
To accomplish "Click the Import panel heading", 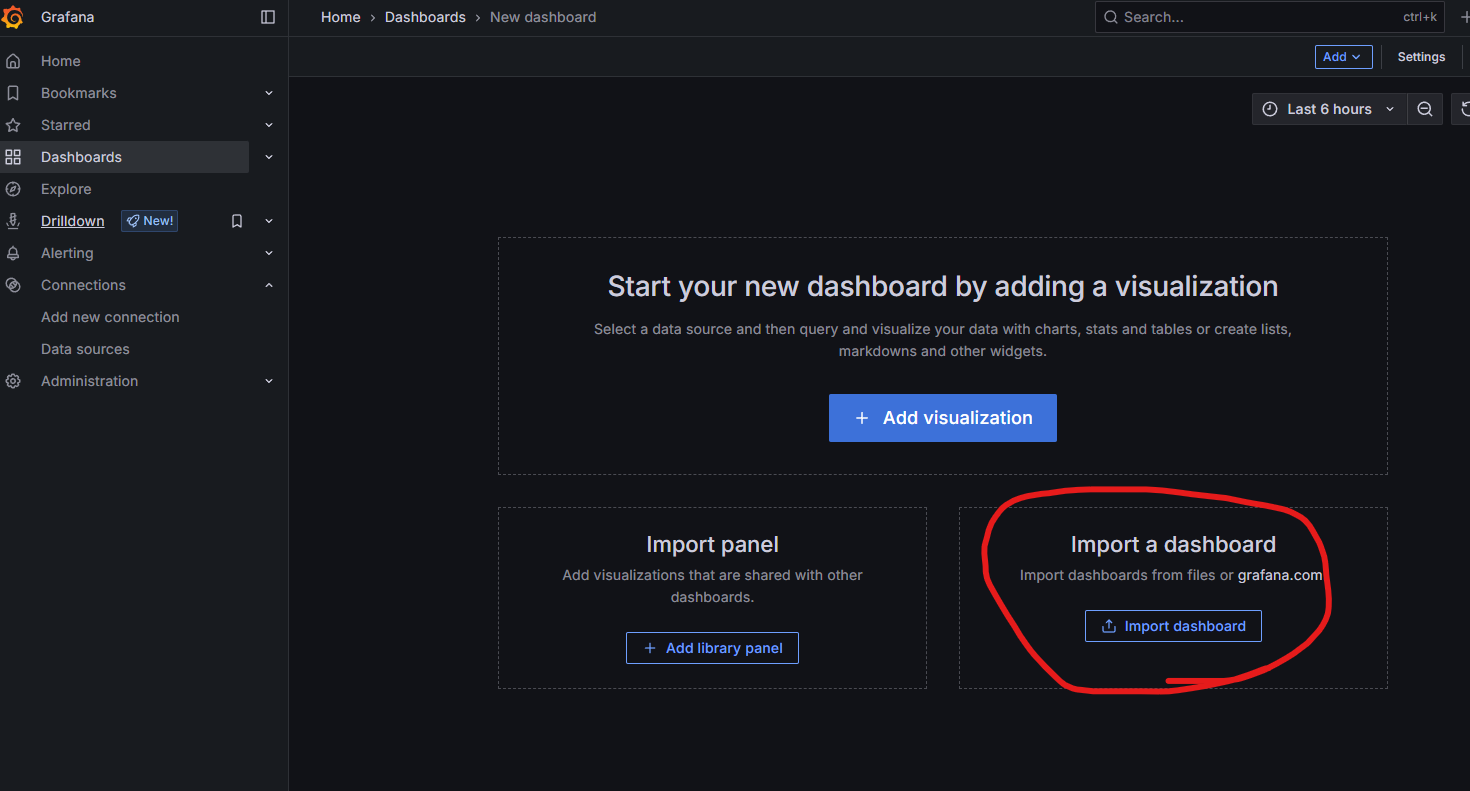I will point(712,545).
